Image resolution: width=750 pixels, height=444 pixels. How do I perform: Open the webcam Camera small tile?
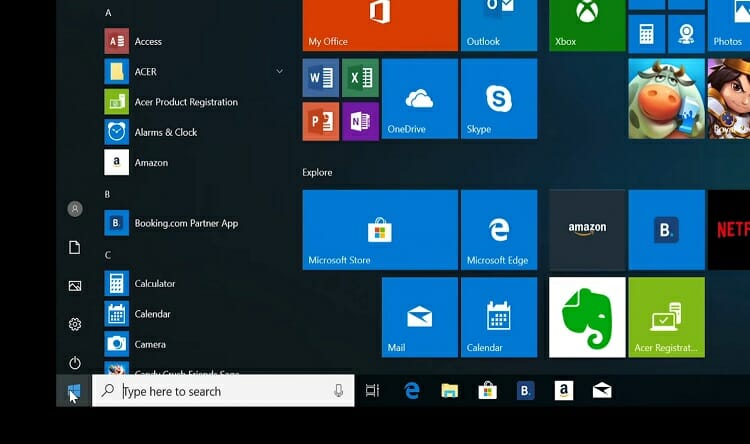686,34
